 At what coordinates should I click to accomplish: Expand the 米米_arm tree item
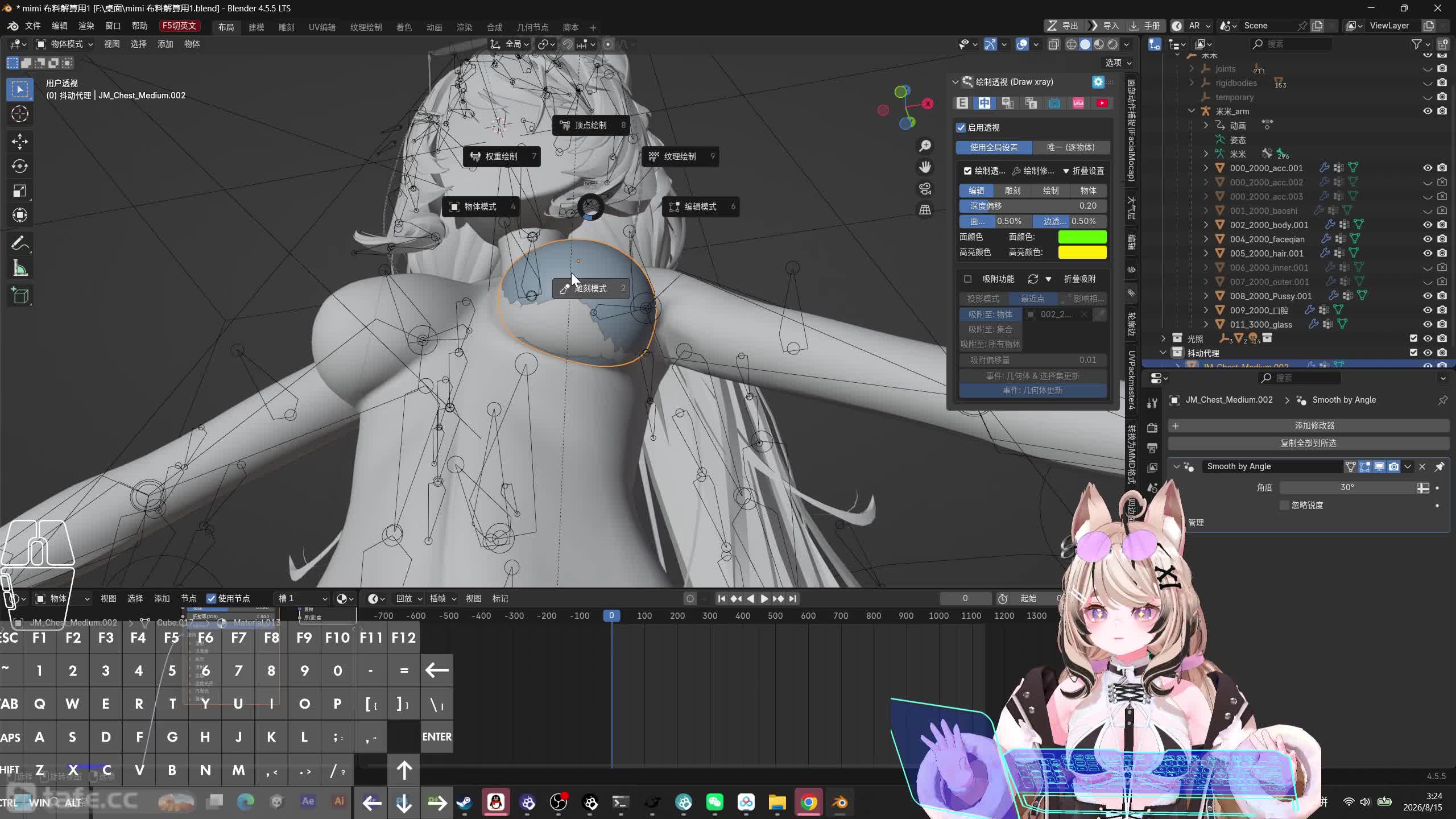(x=1192, y=111)
